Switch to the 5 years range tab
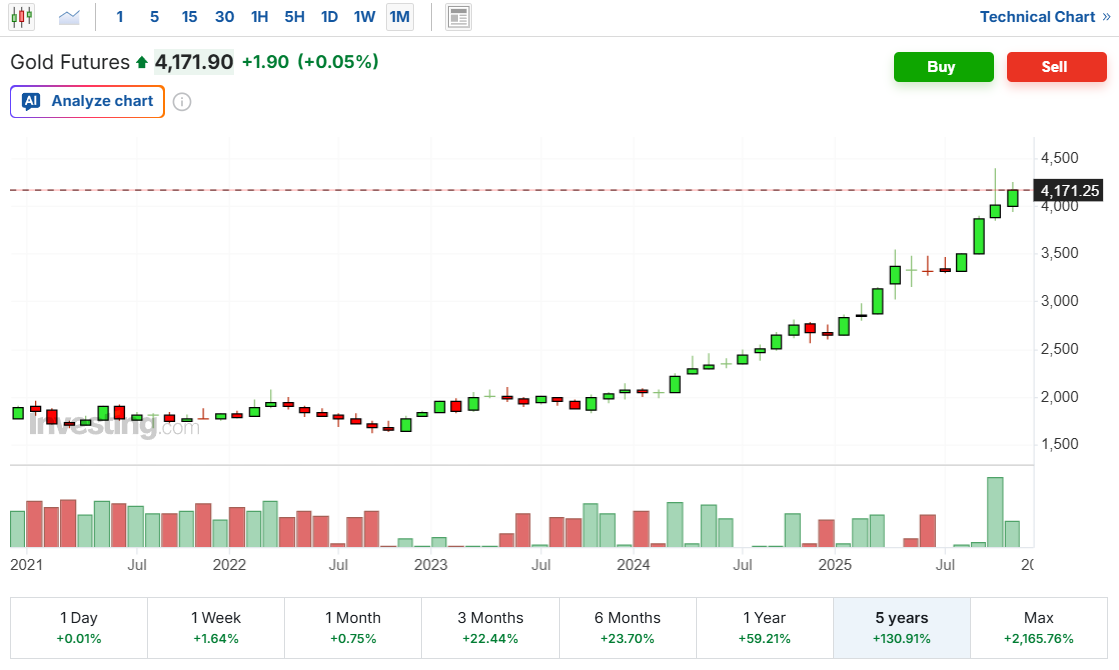The height and width of the screenshot is (670, 1119). point(901,628)
